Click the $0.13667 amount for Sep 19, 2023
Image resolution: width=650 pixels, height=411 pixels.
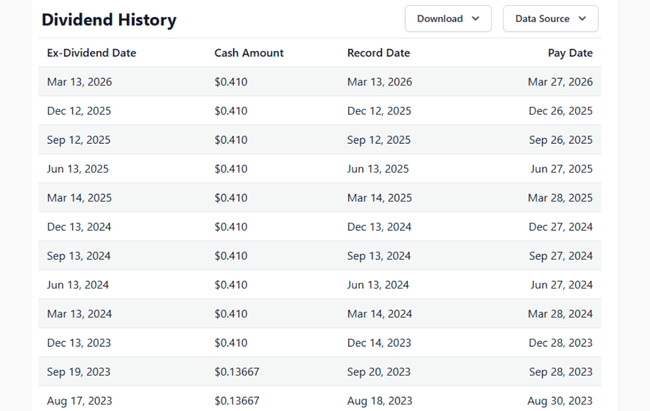[236, 372]
